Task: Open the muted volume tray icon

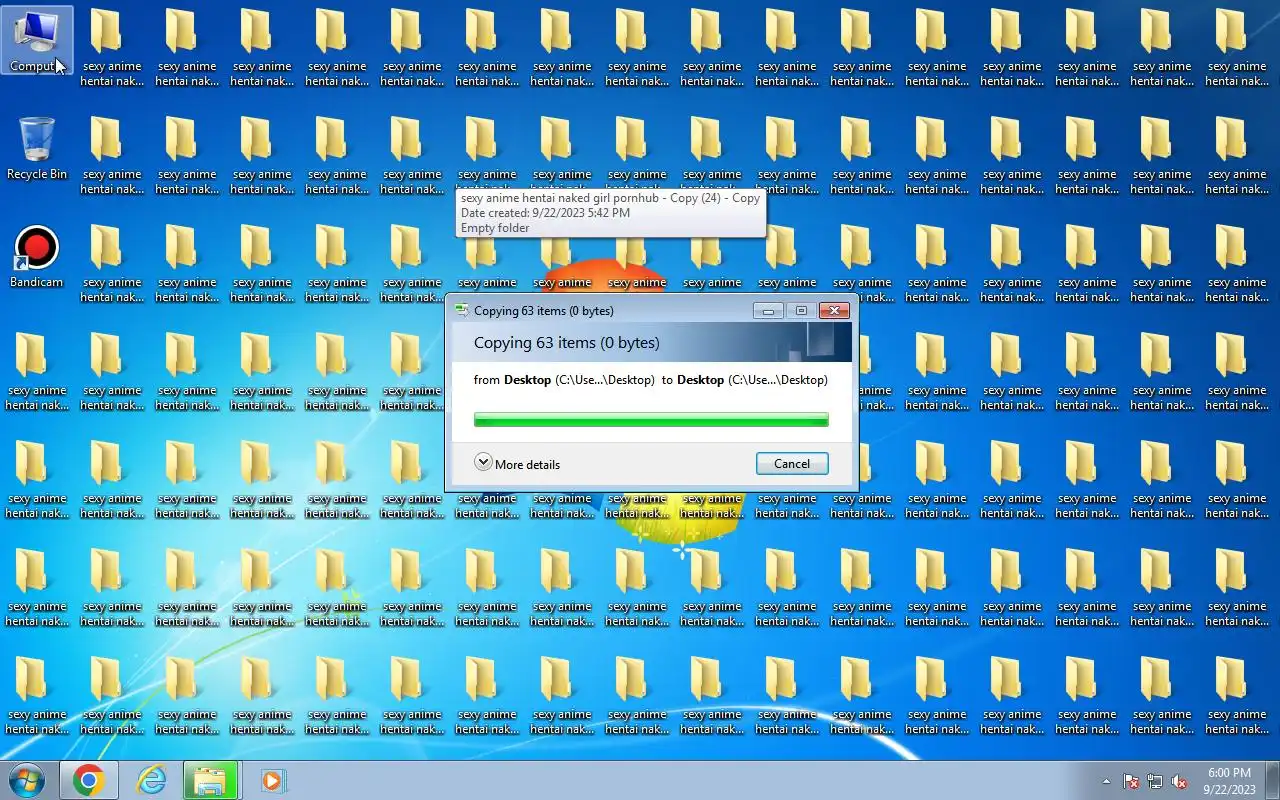Action: coord(1179,782)
